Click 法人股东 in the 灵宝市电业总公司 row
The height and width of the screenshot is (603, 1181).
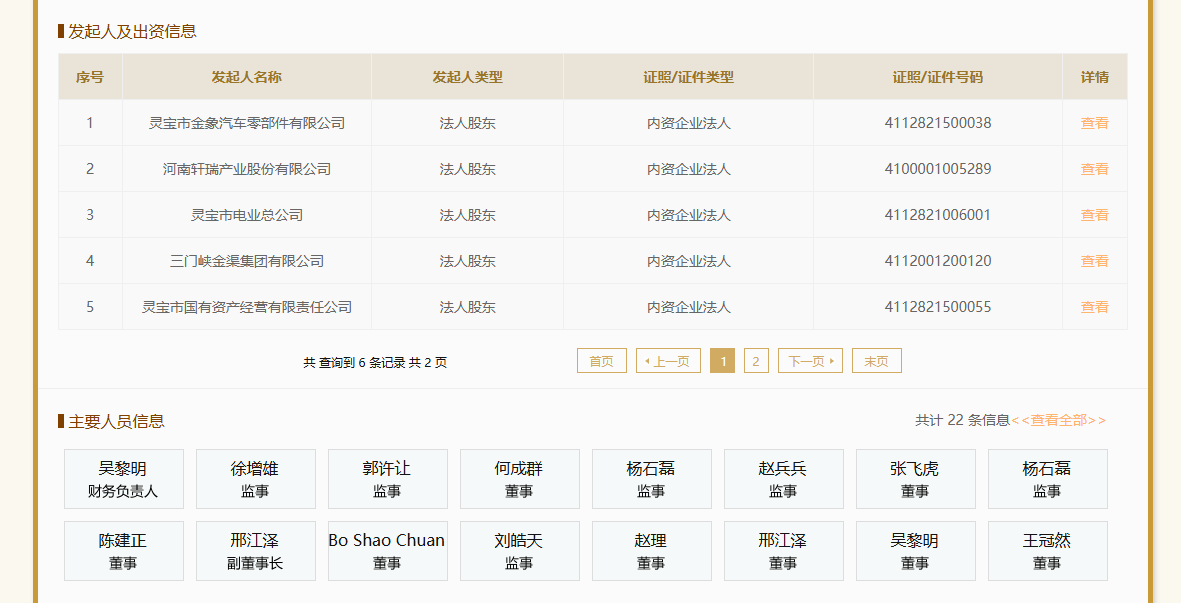tap(468, 215)
